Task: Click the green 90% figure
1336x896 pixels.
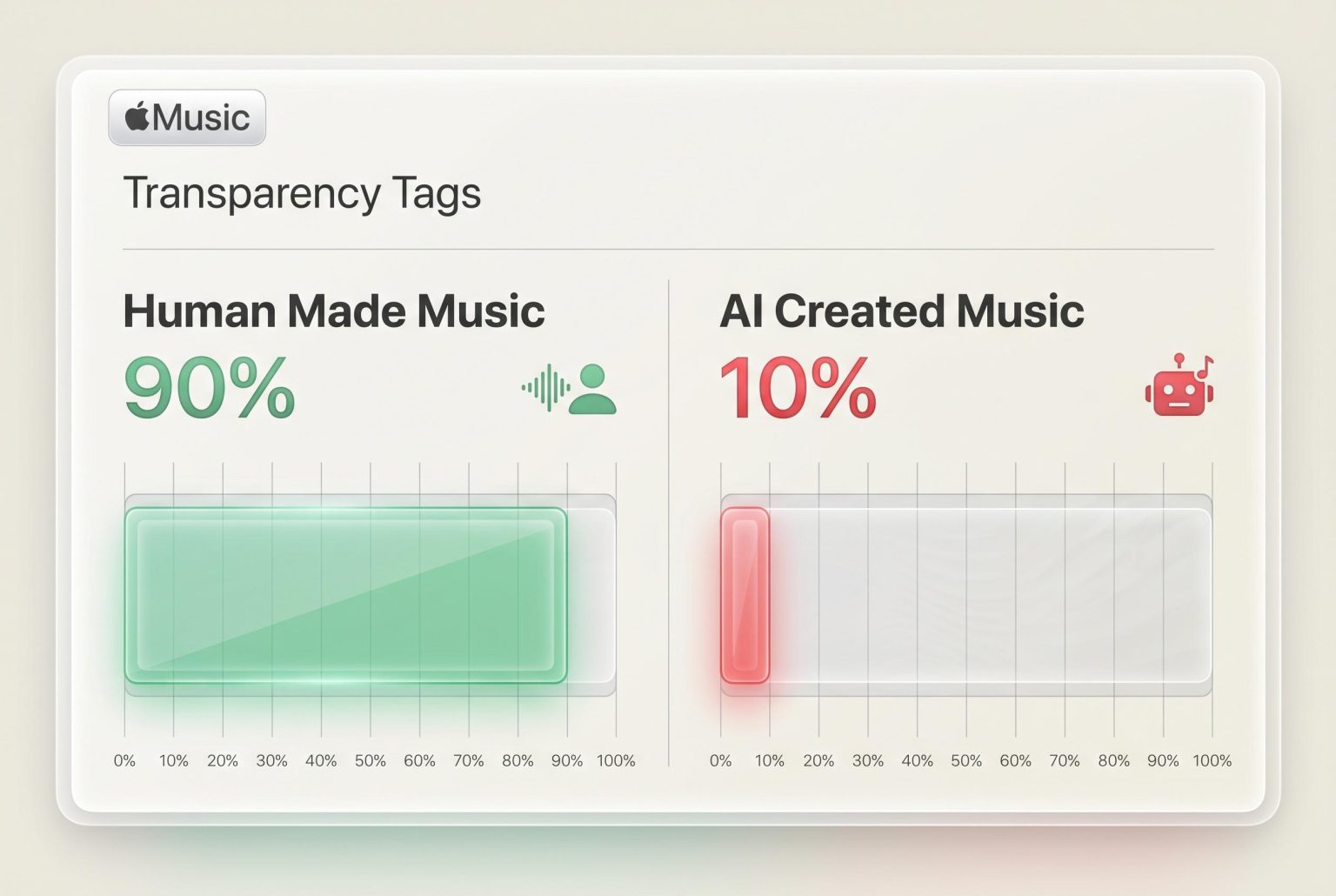Action: pyautogui.click(x=210, y=389)
